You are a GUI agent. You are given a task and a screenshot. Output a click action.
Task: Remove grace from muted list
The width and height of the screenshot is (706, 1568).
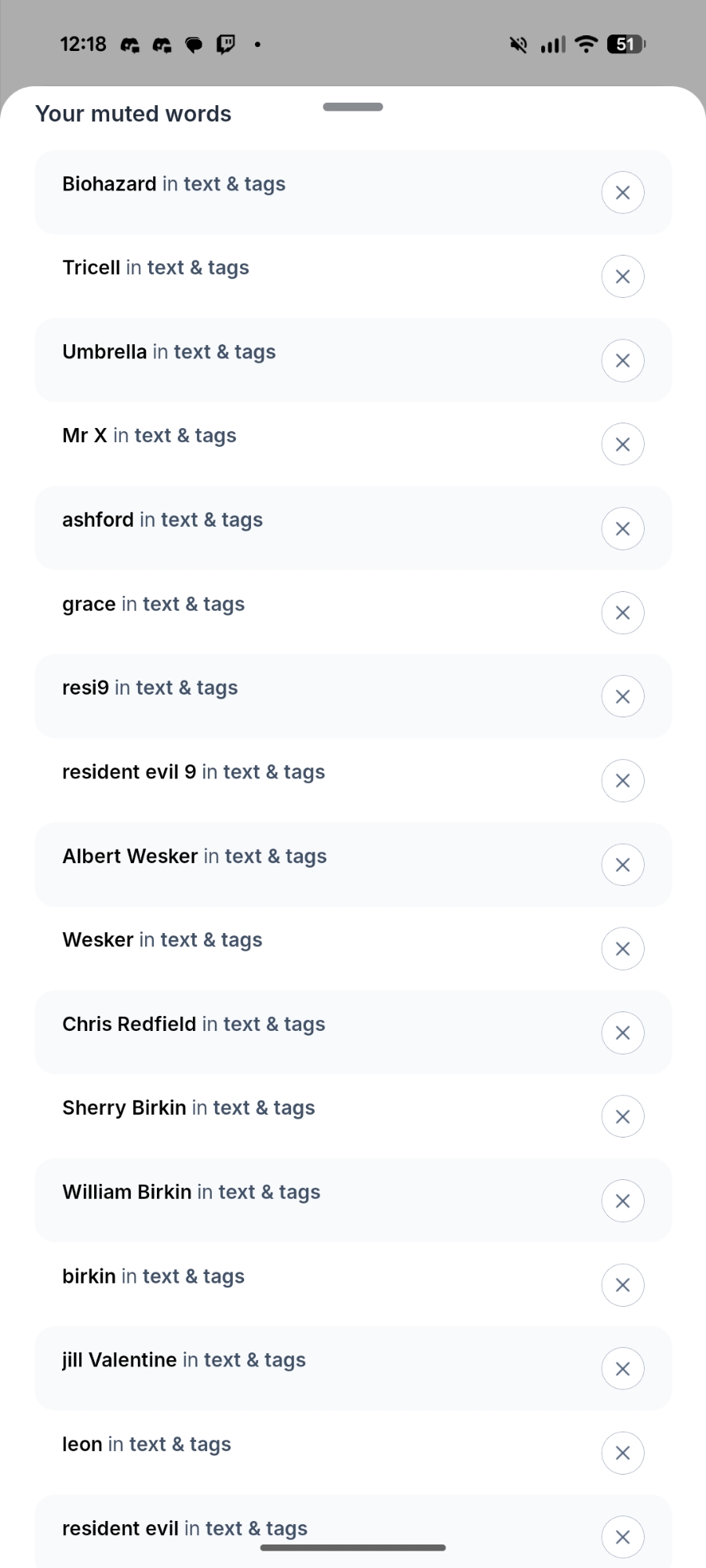click(623, 613)
